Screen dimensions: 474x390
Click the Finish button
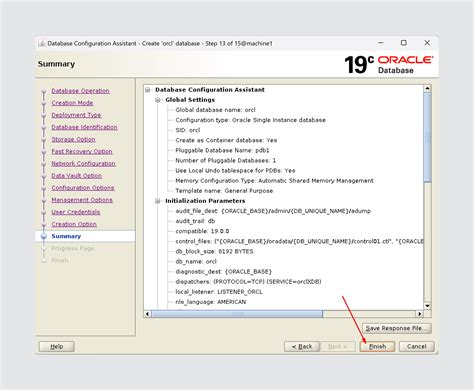click(377, 346)
